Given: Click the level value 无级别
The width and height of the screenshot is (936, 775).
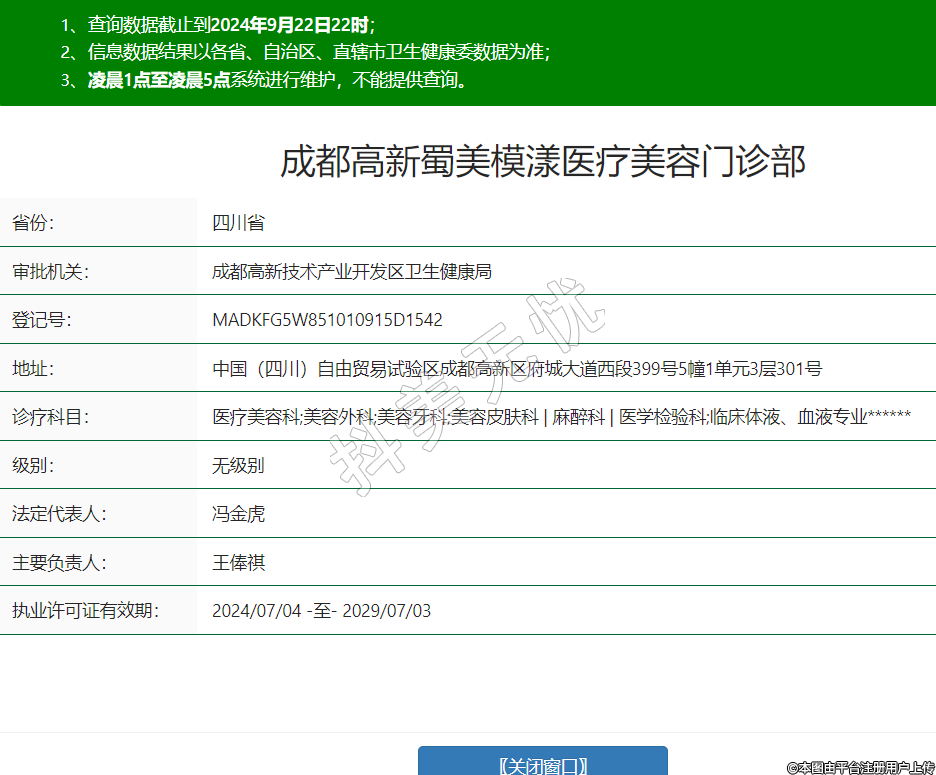Looking at the screenshot, I should pos(238,466).
